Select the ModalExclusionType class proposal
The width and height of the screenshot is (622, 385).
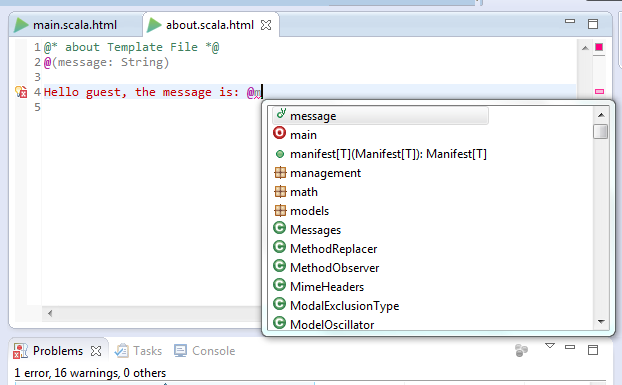coord(344,306)
